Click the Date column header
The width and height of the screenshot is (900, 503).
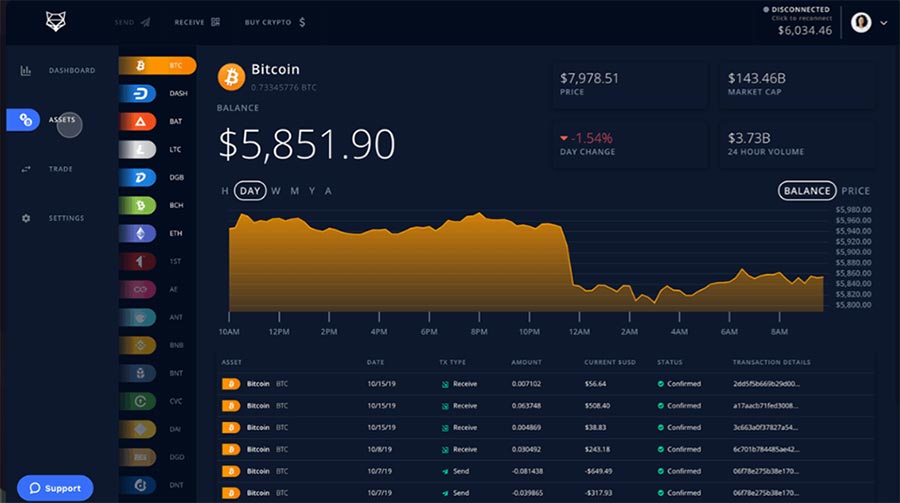click(375, 362)
